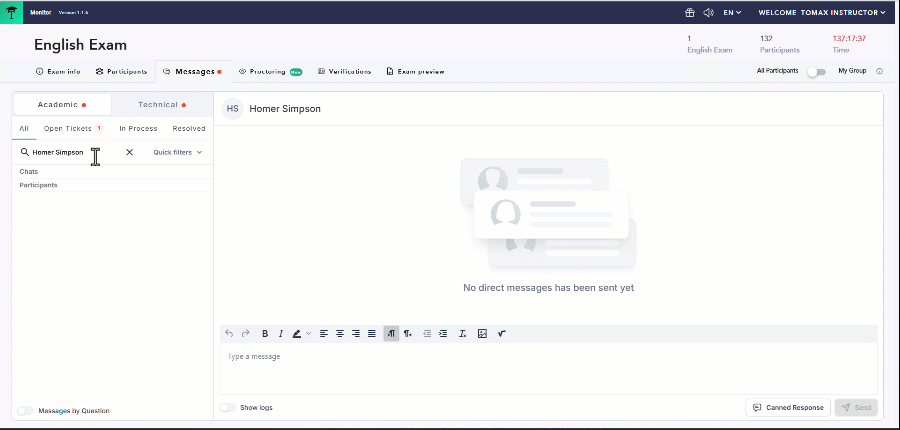Center align the message text
The image size is (900, 430).
pyautogui.click(x=340, y=334)
